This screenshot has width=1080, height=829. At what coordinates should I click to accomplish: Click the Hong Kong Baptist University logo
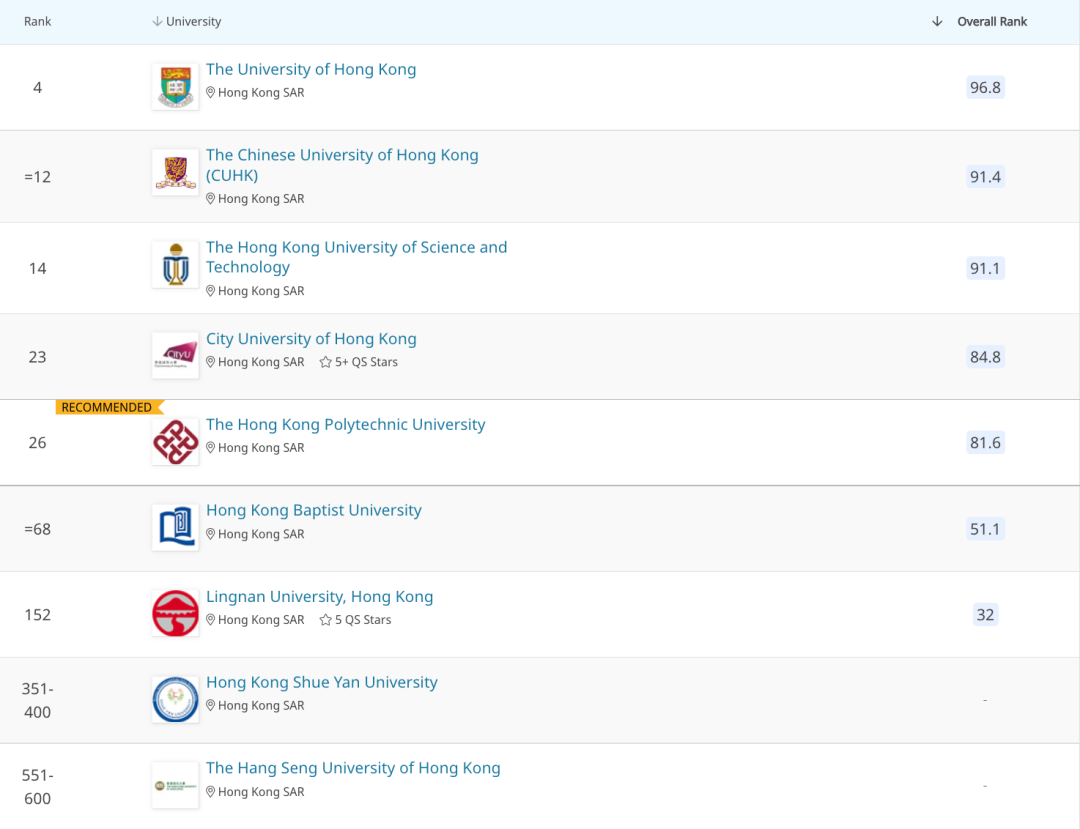(x=175, y=527)
